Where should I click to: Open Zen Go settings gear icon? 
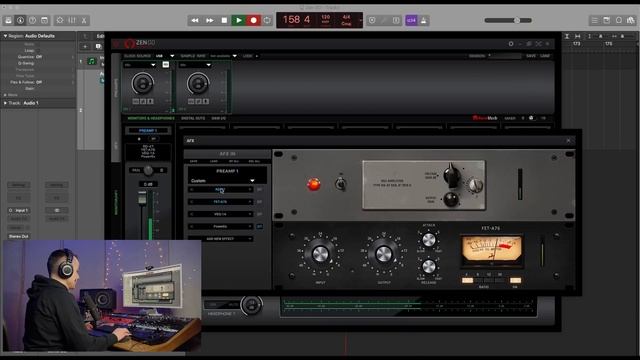pos(511,44)
